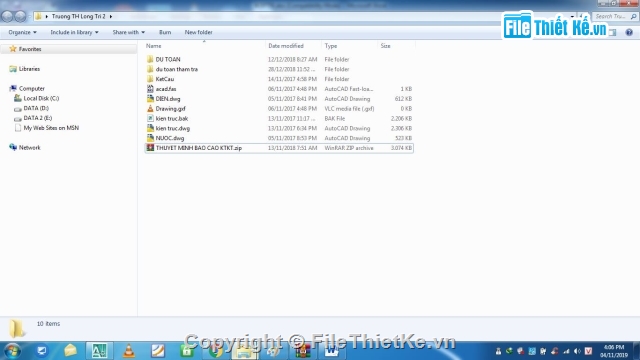Screen dimensions: 640x360
Task: Open the Include in library dropdown
Action: pos(74,32)
